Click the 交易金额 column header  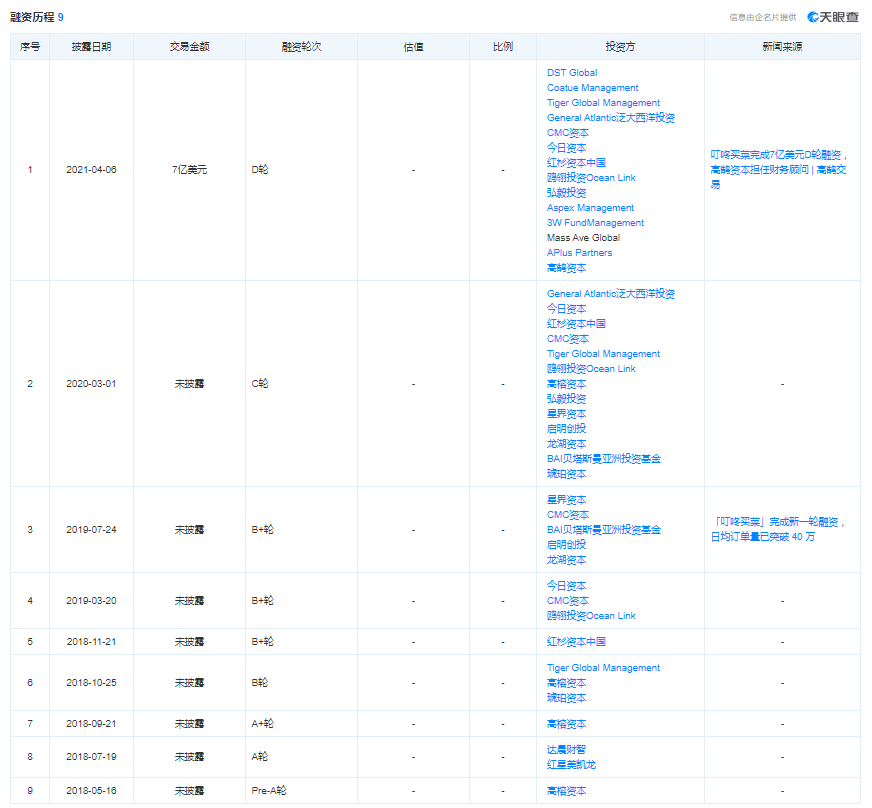(190, 47)
